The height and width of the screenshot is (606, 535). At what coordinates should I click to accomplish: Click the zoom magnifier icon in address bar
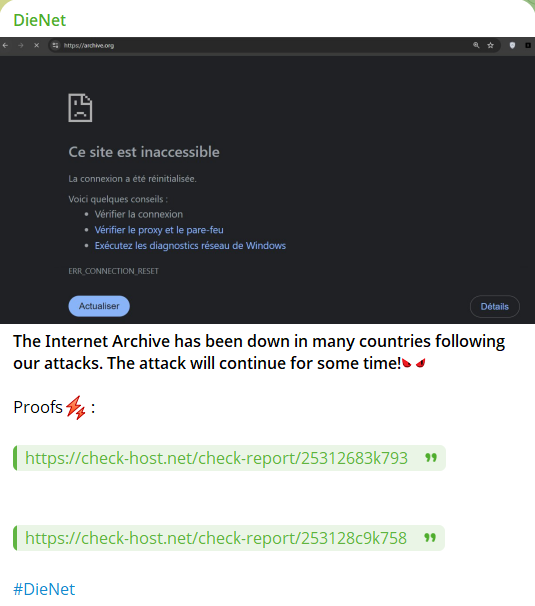[476, 45]
